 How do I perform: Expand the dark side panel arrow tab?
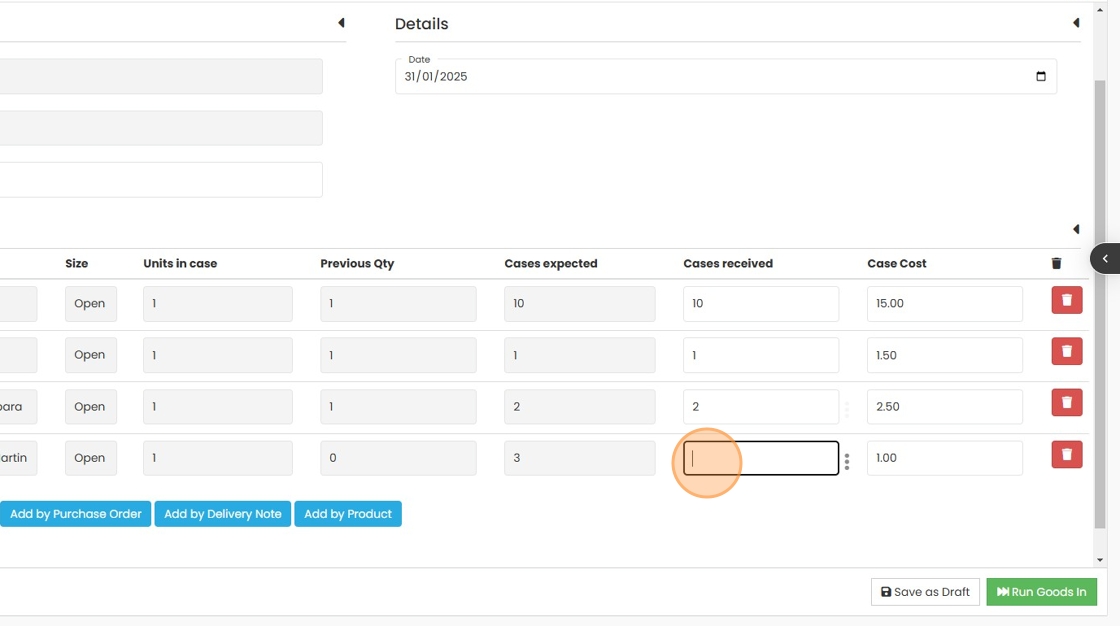click(1105, 259)
